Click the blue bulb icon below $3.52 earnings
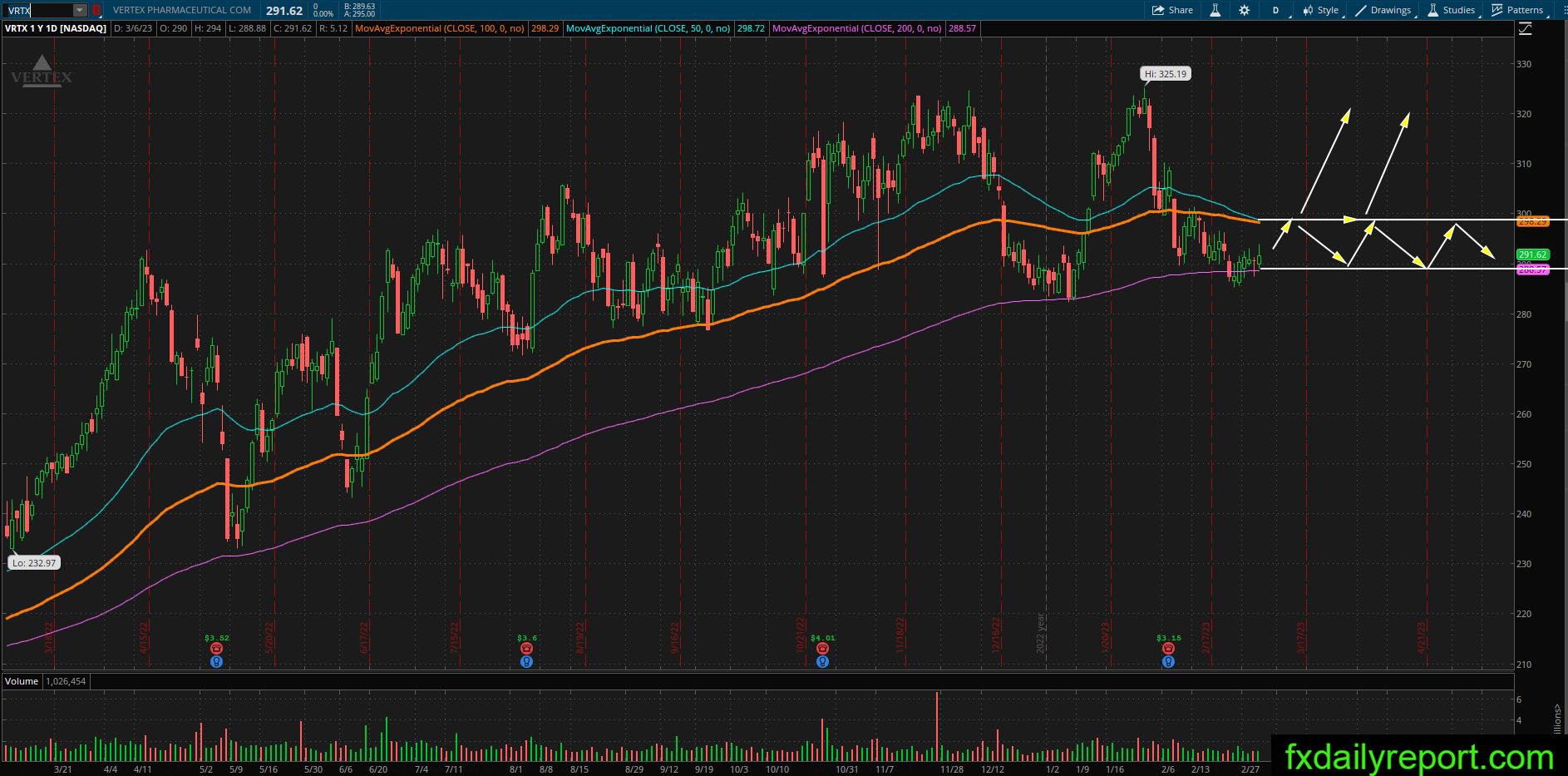1568x776 pixels. coord(216,662)
